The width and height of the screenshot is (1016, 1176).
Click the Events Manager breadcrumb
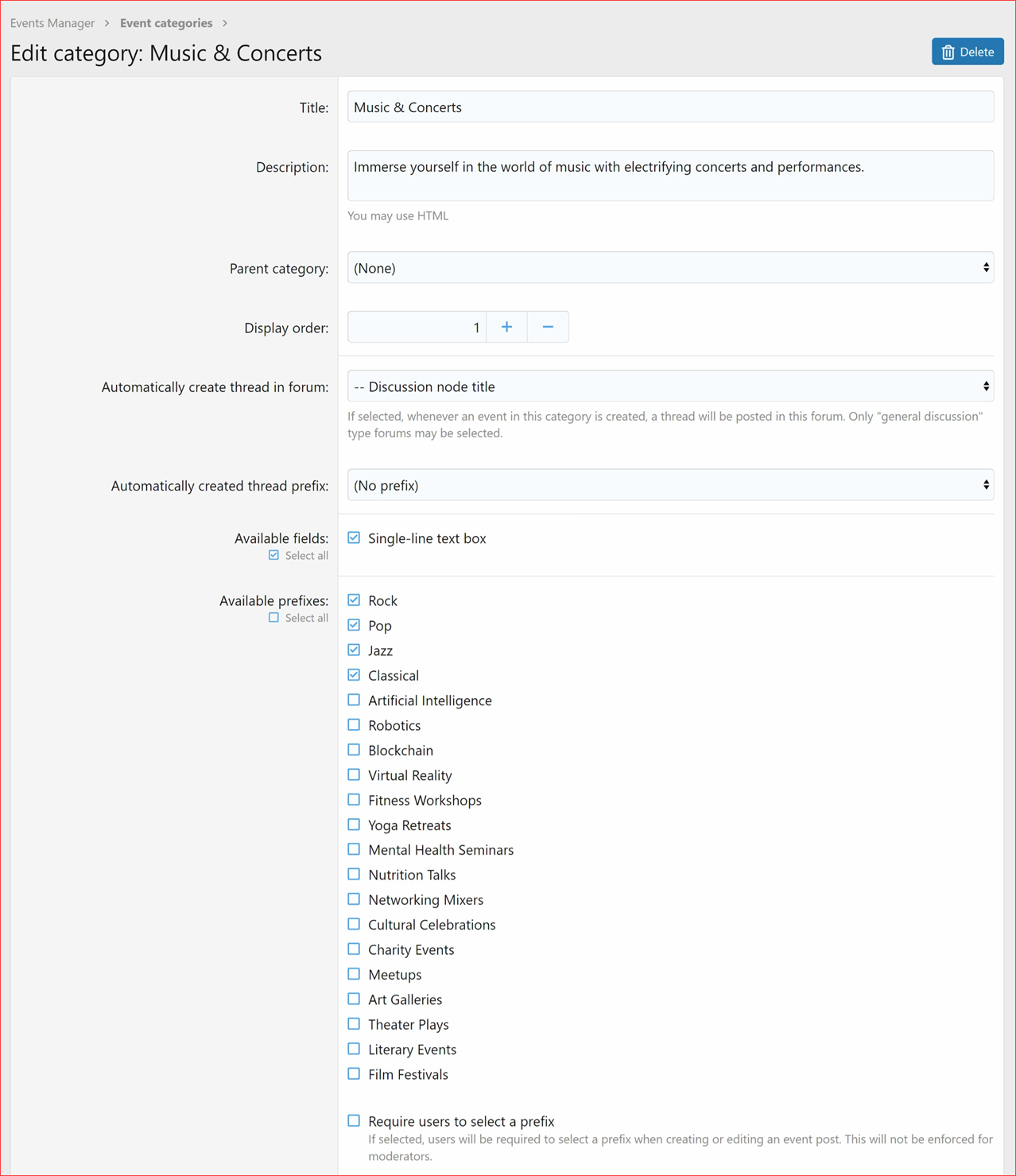pos(52,23)
